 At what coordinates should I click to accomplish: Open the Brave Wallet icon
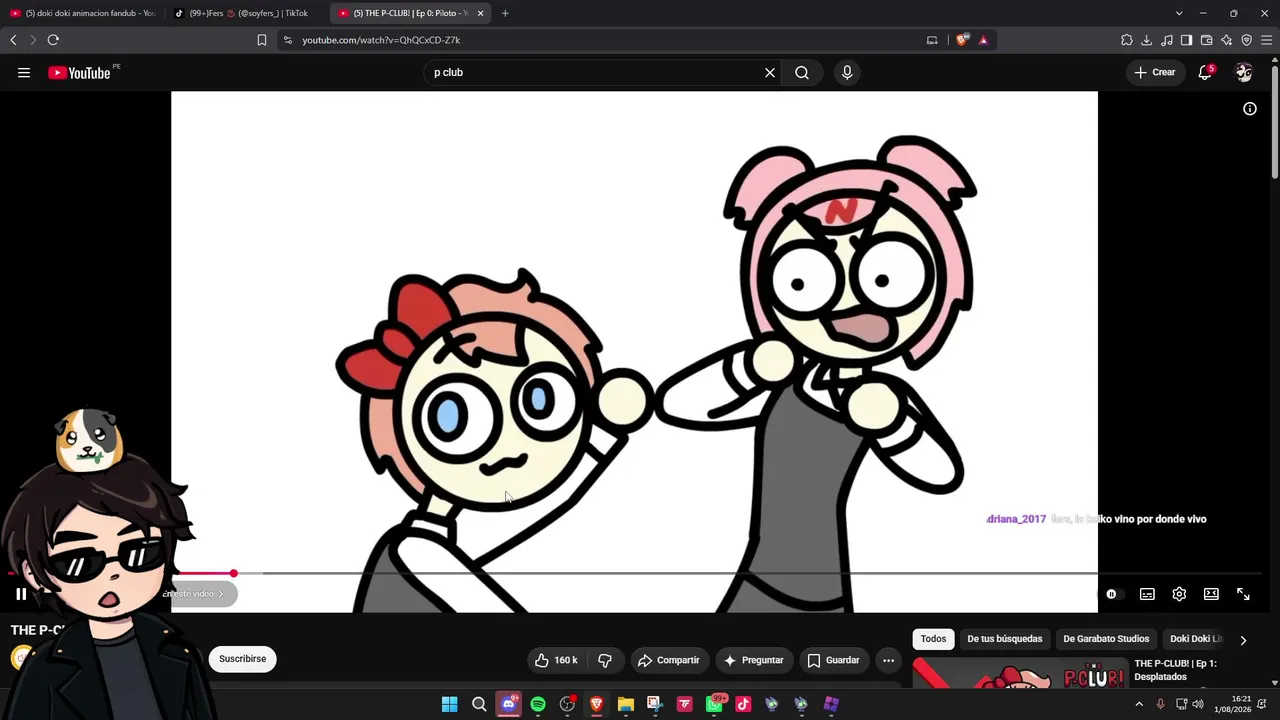[1206, 40]
